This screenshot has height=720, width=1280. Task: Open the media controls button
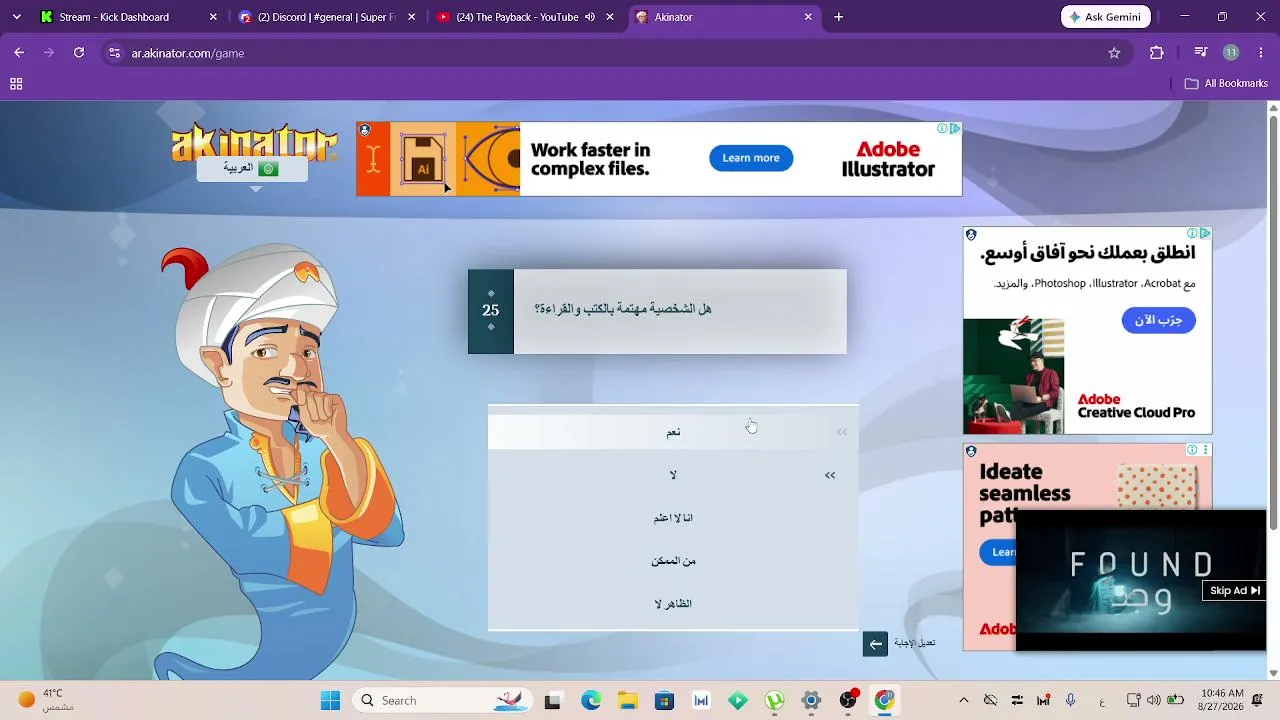1201,53
